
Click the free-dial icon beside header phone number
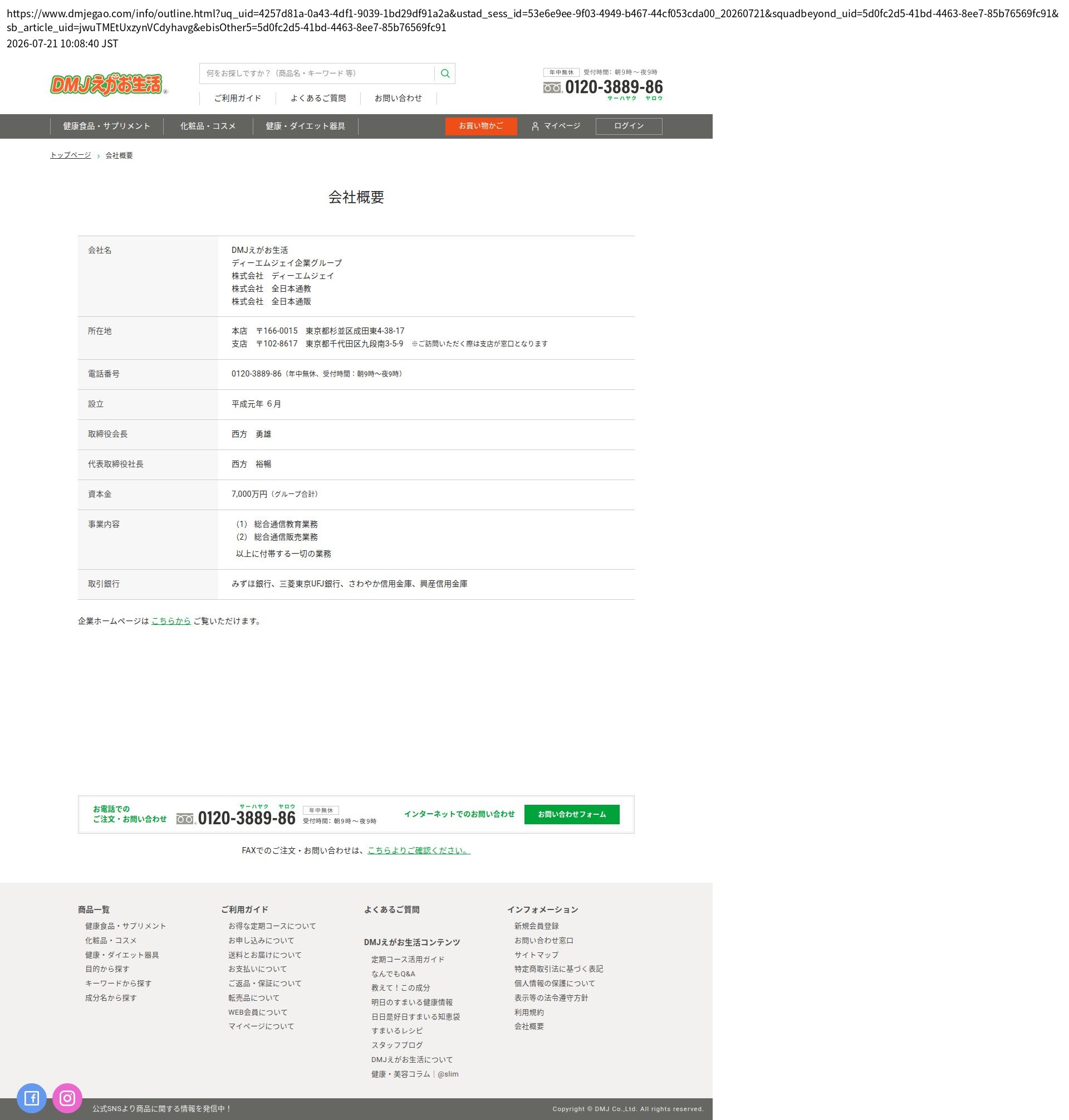pyautogui.click(x=552, y=87)
